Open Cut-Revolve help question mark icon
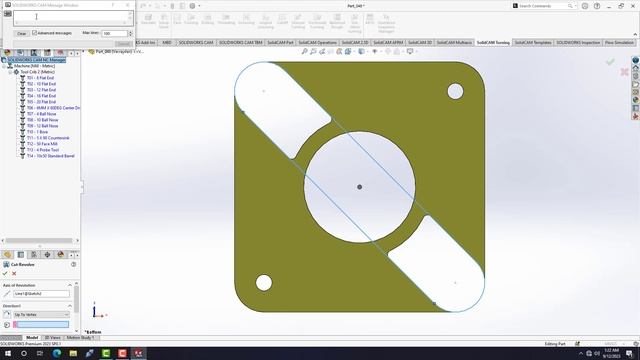Screen dimensions: 640x360 click(x=73, y=264)
